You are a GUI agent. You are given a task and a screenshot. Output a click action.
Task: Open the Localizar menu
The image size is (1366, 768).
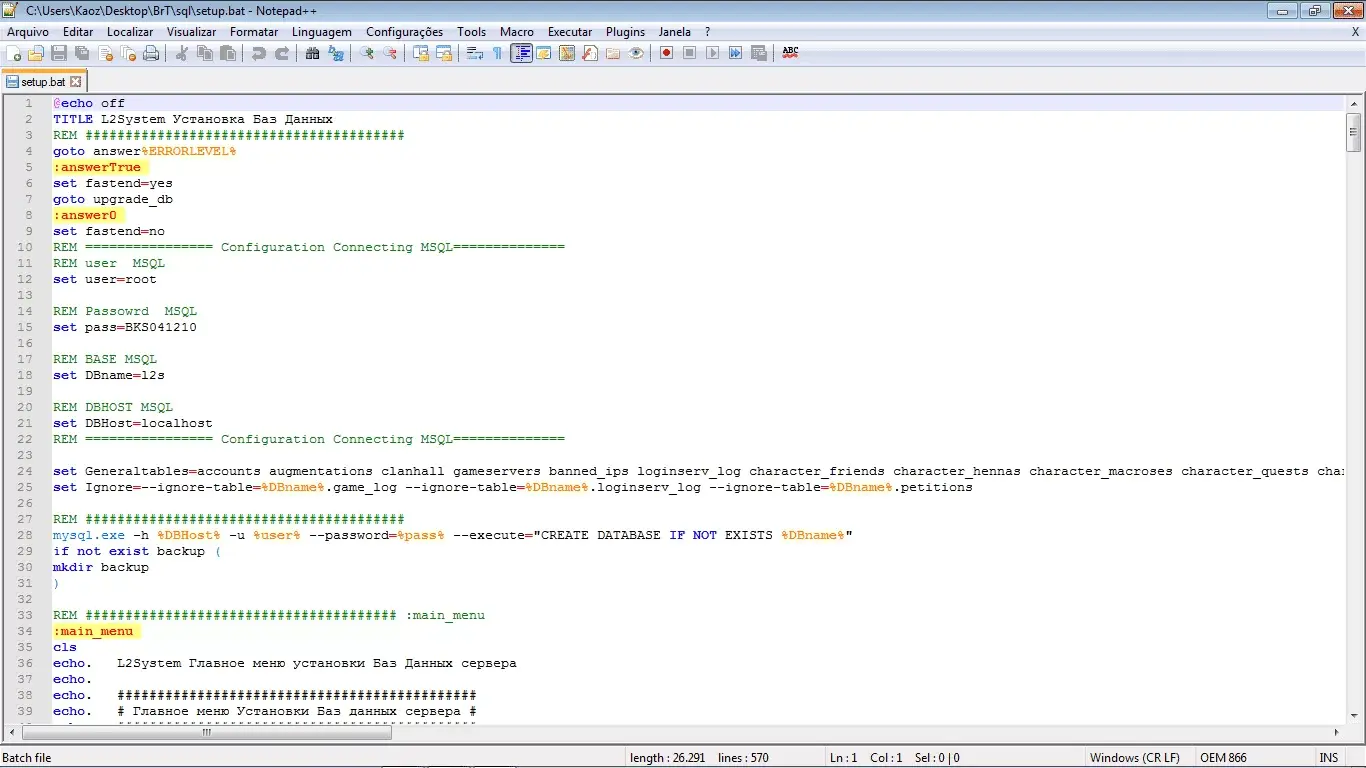coord(130,32)
